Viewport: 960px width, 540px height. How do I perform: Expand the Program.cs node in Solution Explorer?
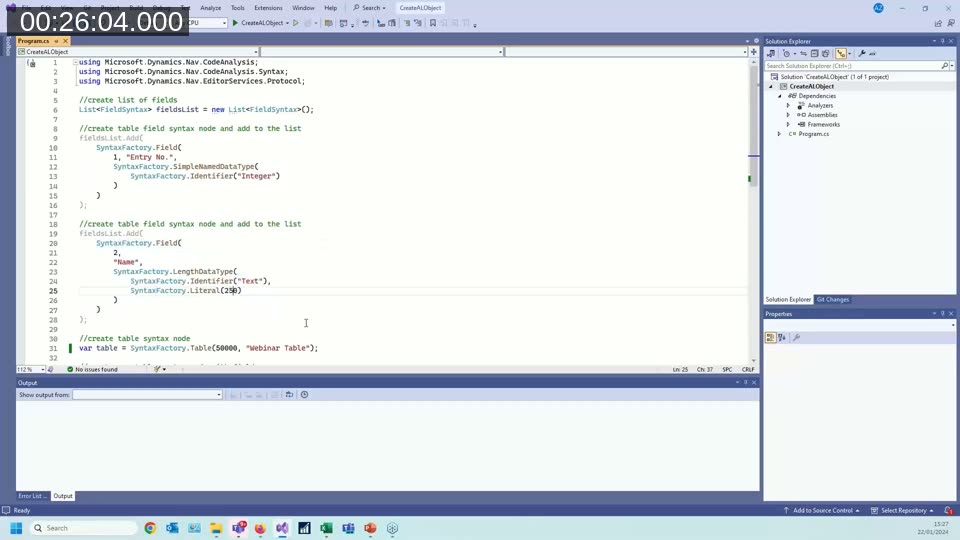tap(779, 134)
